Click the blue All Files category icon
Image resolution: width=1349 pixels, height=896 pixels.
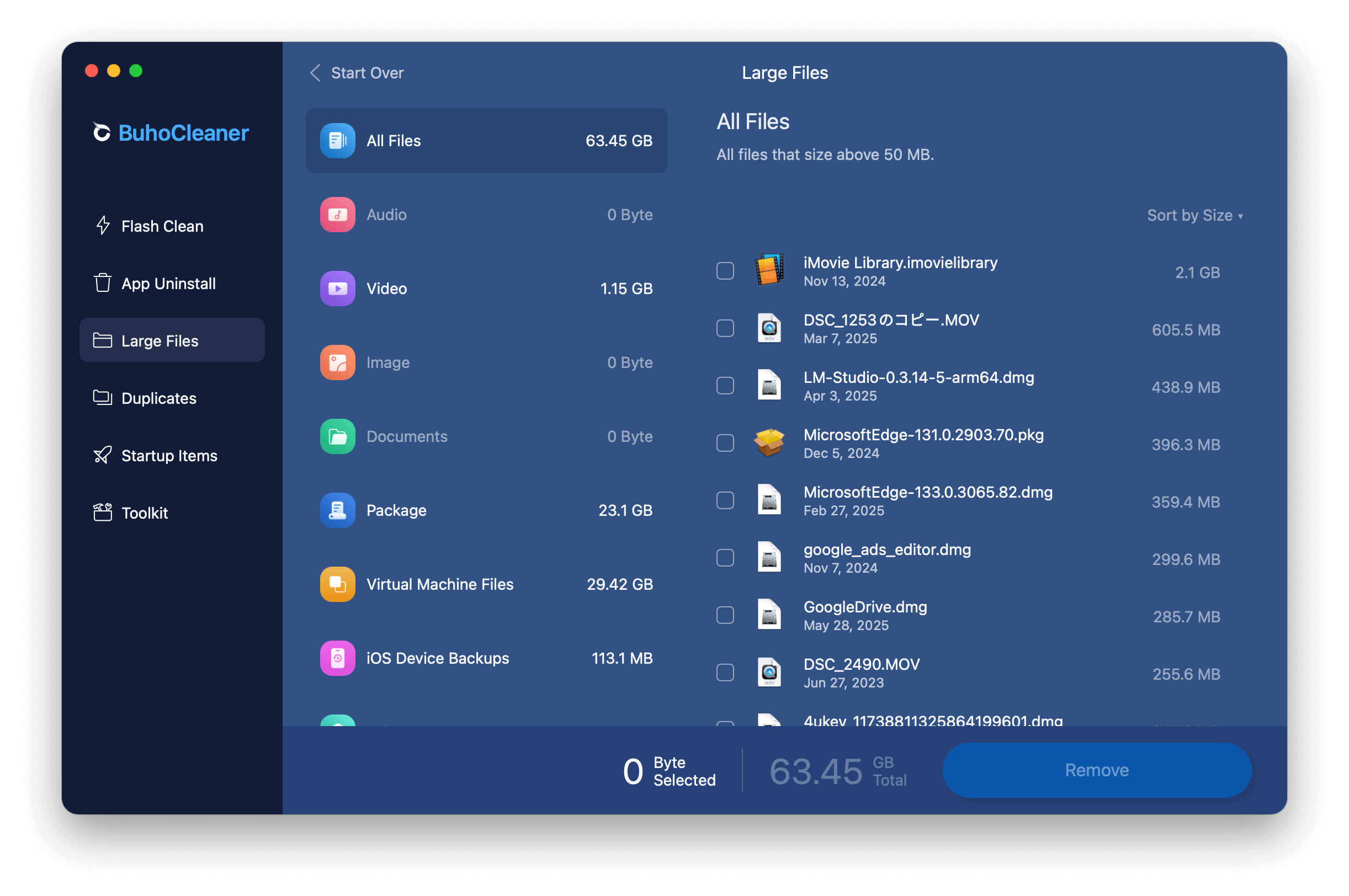click(x=337, y=141)
